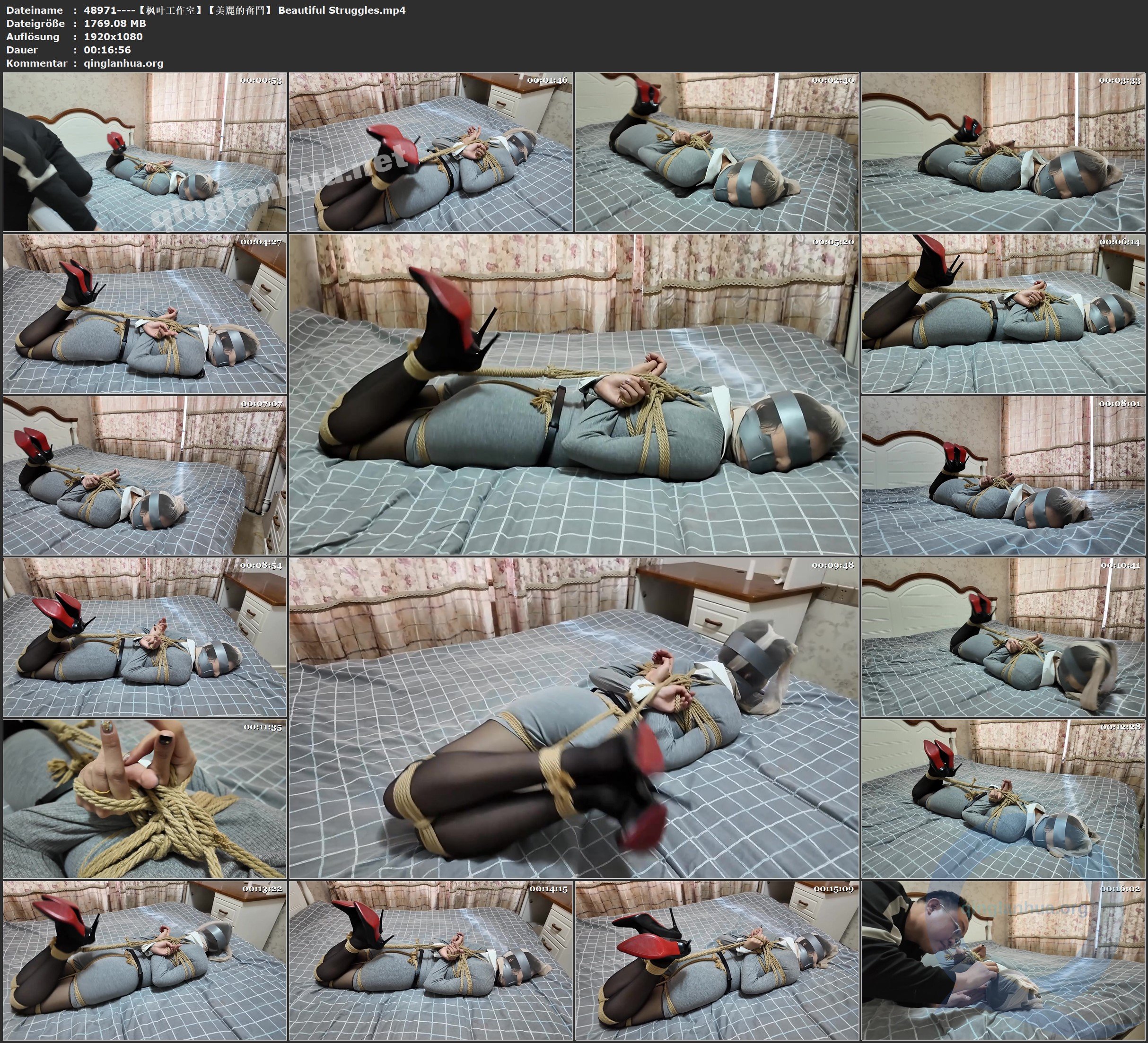Click the Dateiname file name text
The width and height of the screenshot is (1148, 1043).
coord(244,9)
